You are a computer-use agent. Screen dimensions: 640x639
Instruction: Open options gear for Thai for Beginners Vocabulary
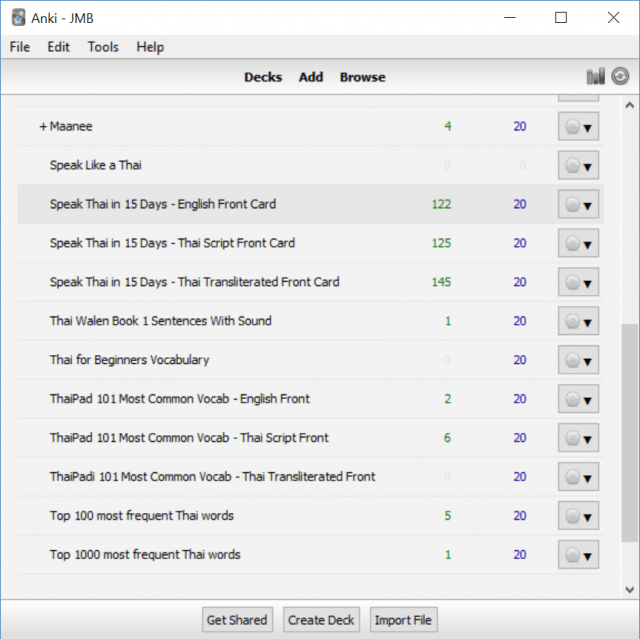pos(578,360)
